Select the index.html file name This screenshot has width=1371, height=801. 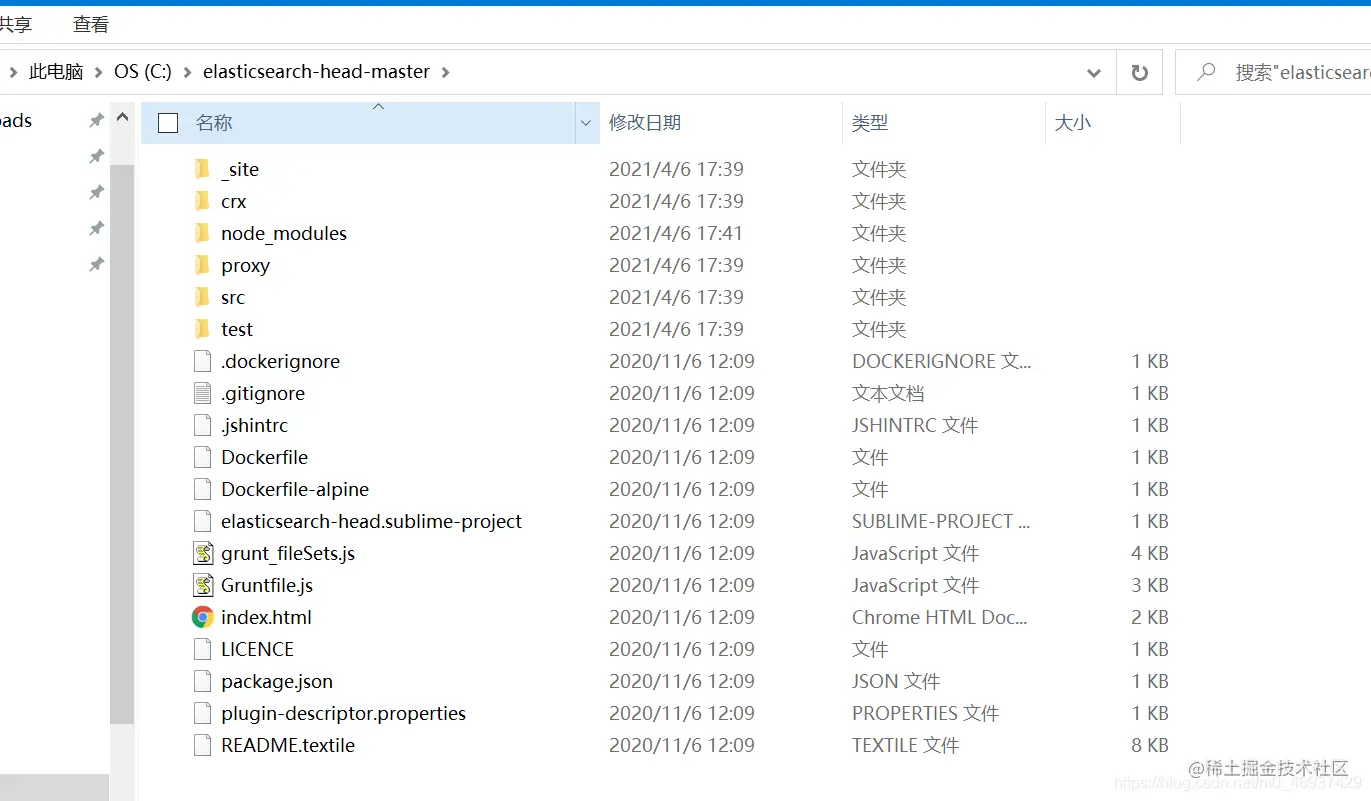click(x=266, y=617)
